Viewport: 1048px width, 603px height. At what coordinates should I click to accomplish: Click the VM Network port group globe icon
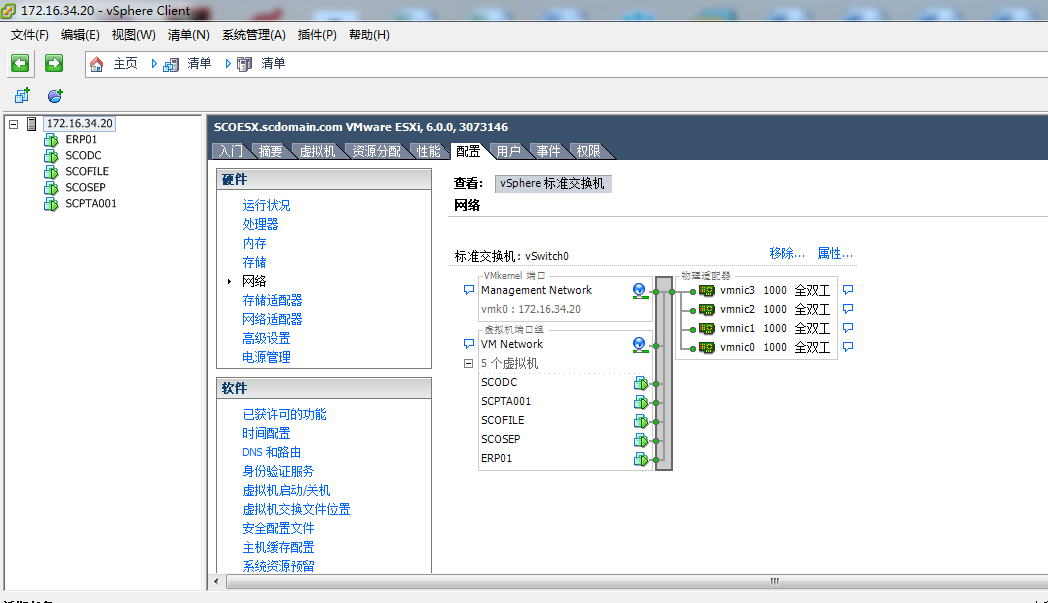pyautogui.click(x=640, y=344)
